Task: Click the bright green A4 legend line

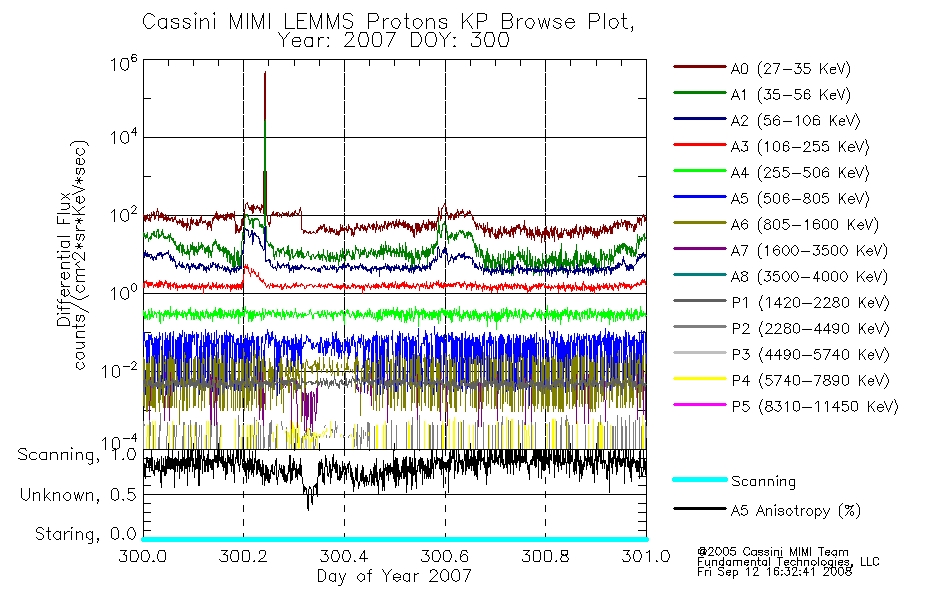Action: coord(700,171)
